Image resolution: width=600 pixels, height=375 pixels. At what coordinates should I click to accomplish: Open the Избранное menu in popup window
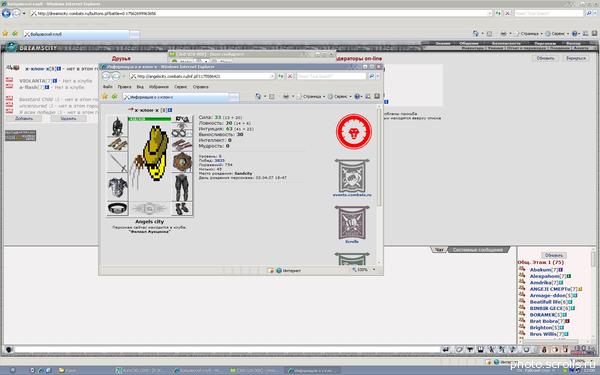pyautogui.click(x=159, y=87)
